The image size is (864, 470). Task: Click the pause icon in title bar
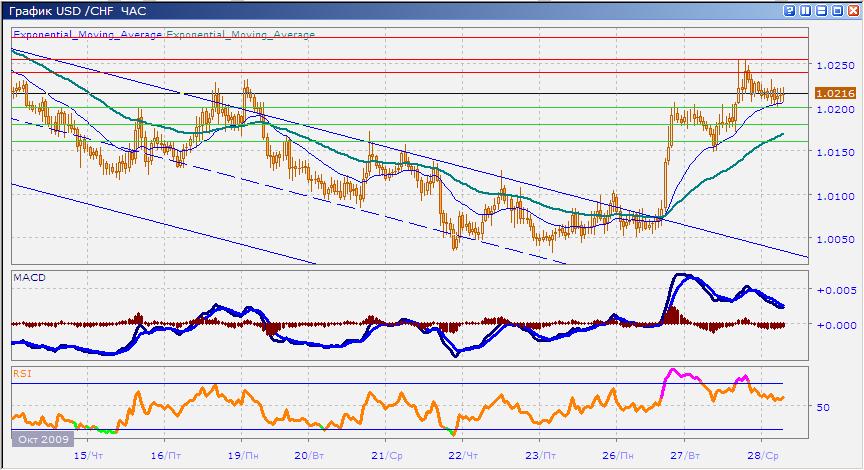click(806, 9)
